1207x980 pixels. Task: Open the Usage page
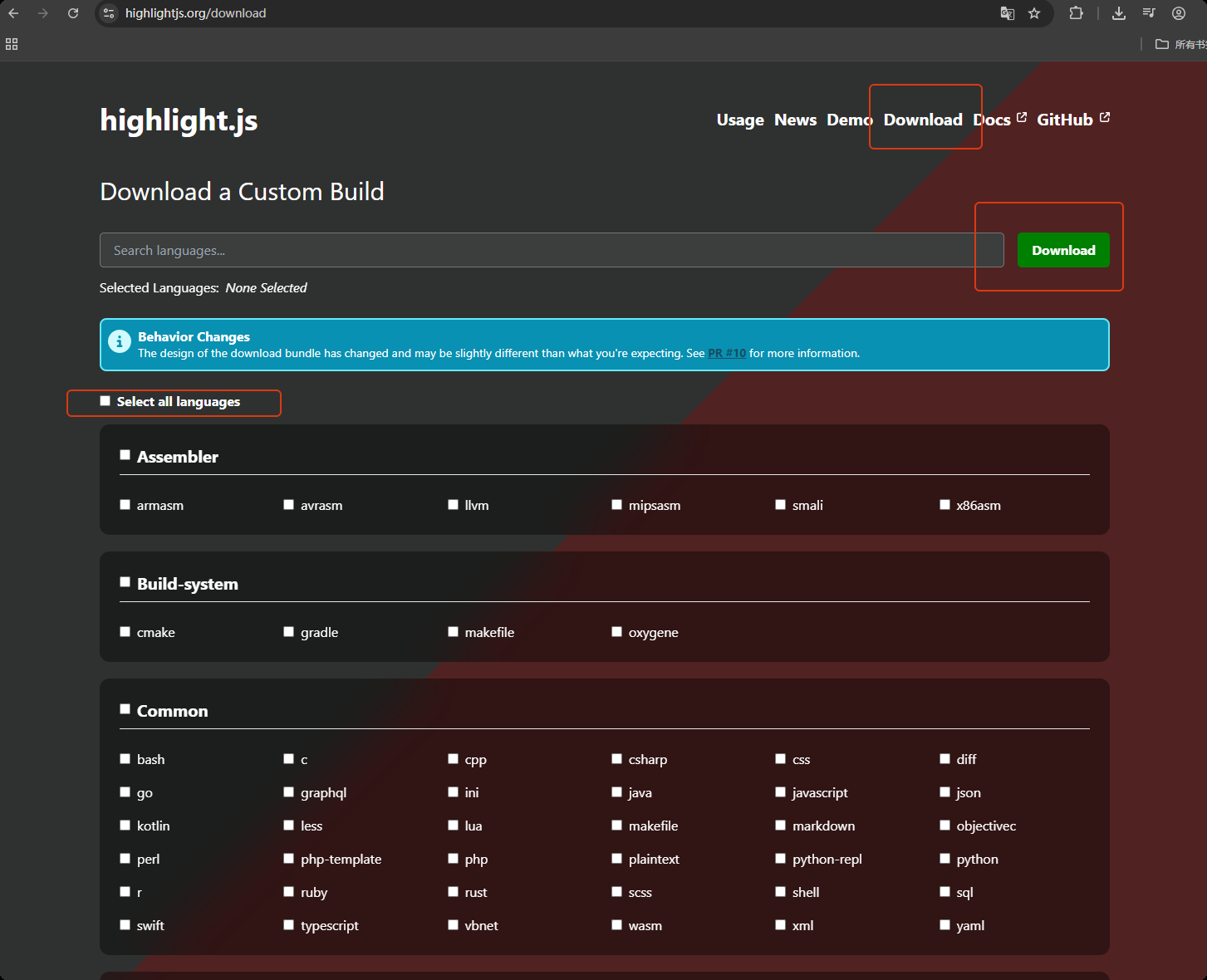click(x=740, y=120)
